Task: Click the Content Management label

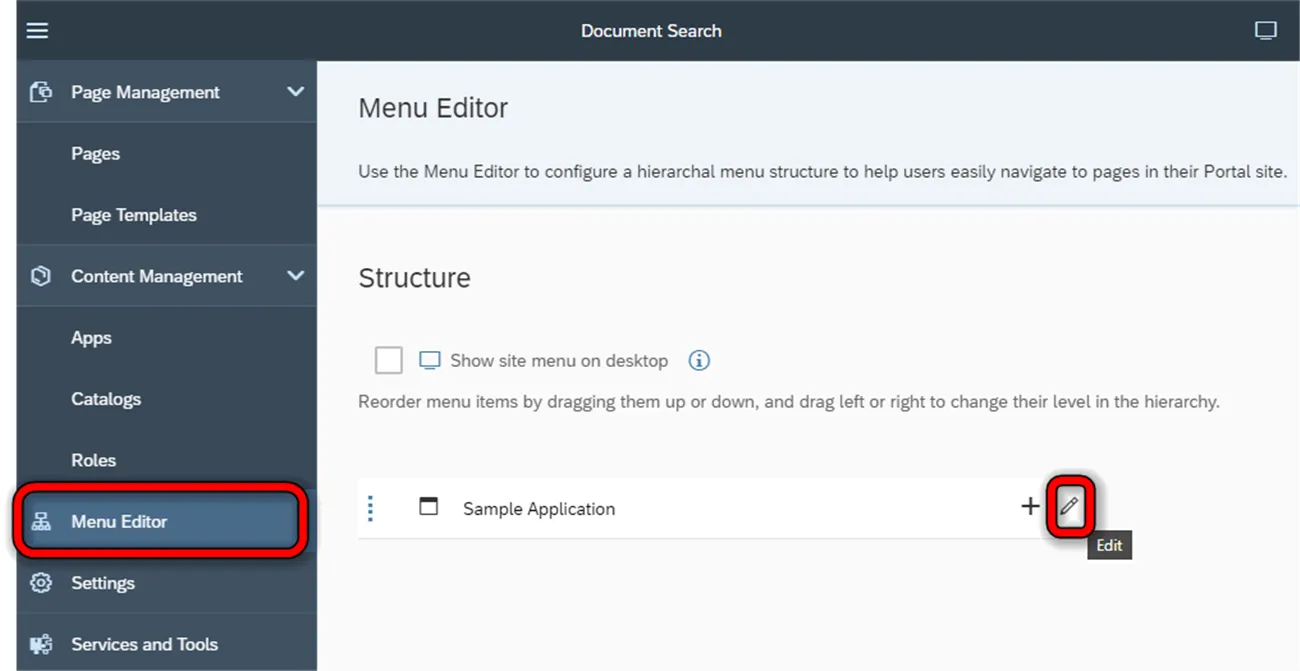Action: point(157,276)
